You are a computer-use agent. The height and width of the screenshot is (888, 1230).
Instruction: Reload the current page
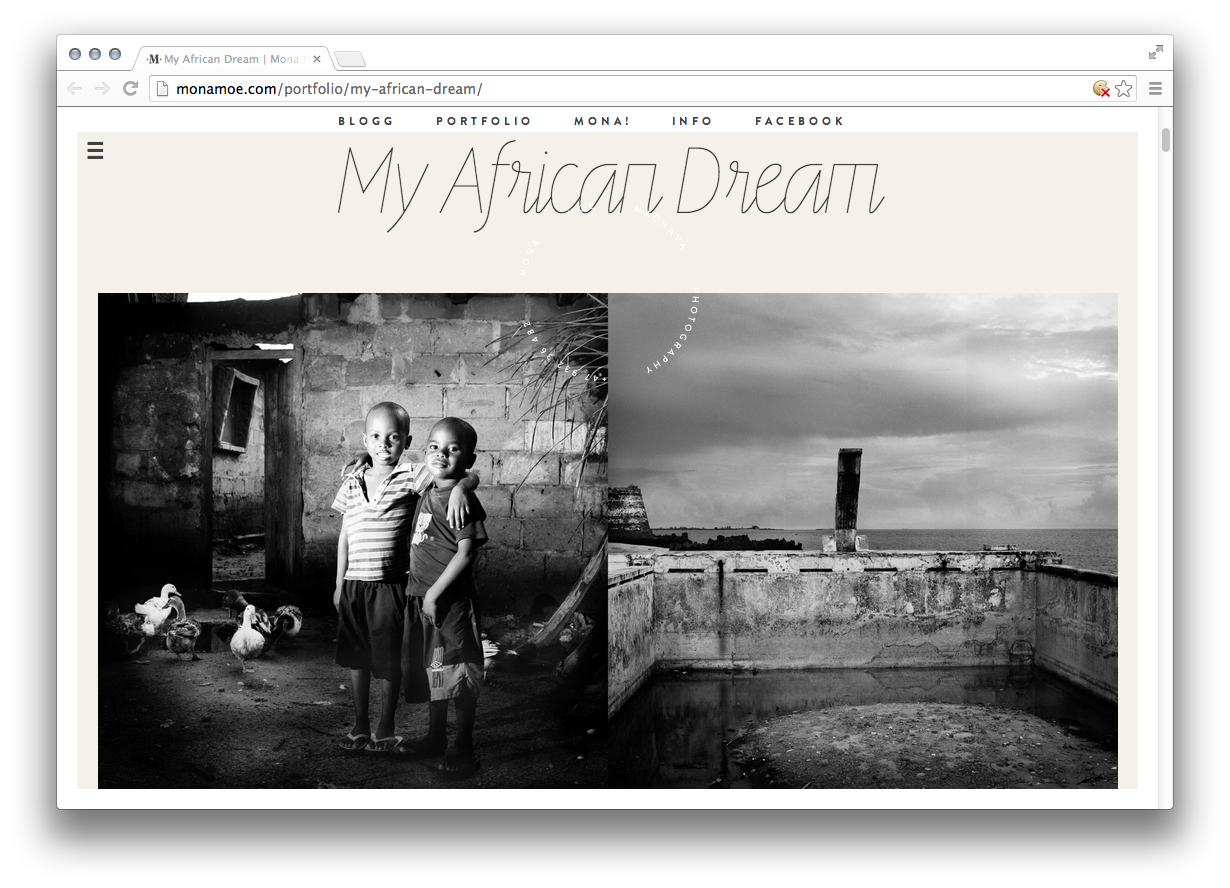tap(130, 89)
